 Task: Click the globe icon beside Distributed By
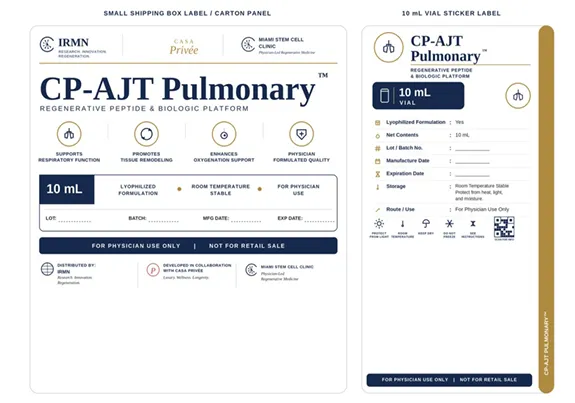tap(47, 269)
